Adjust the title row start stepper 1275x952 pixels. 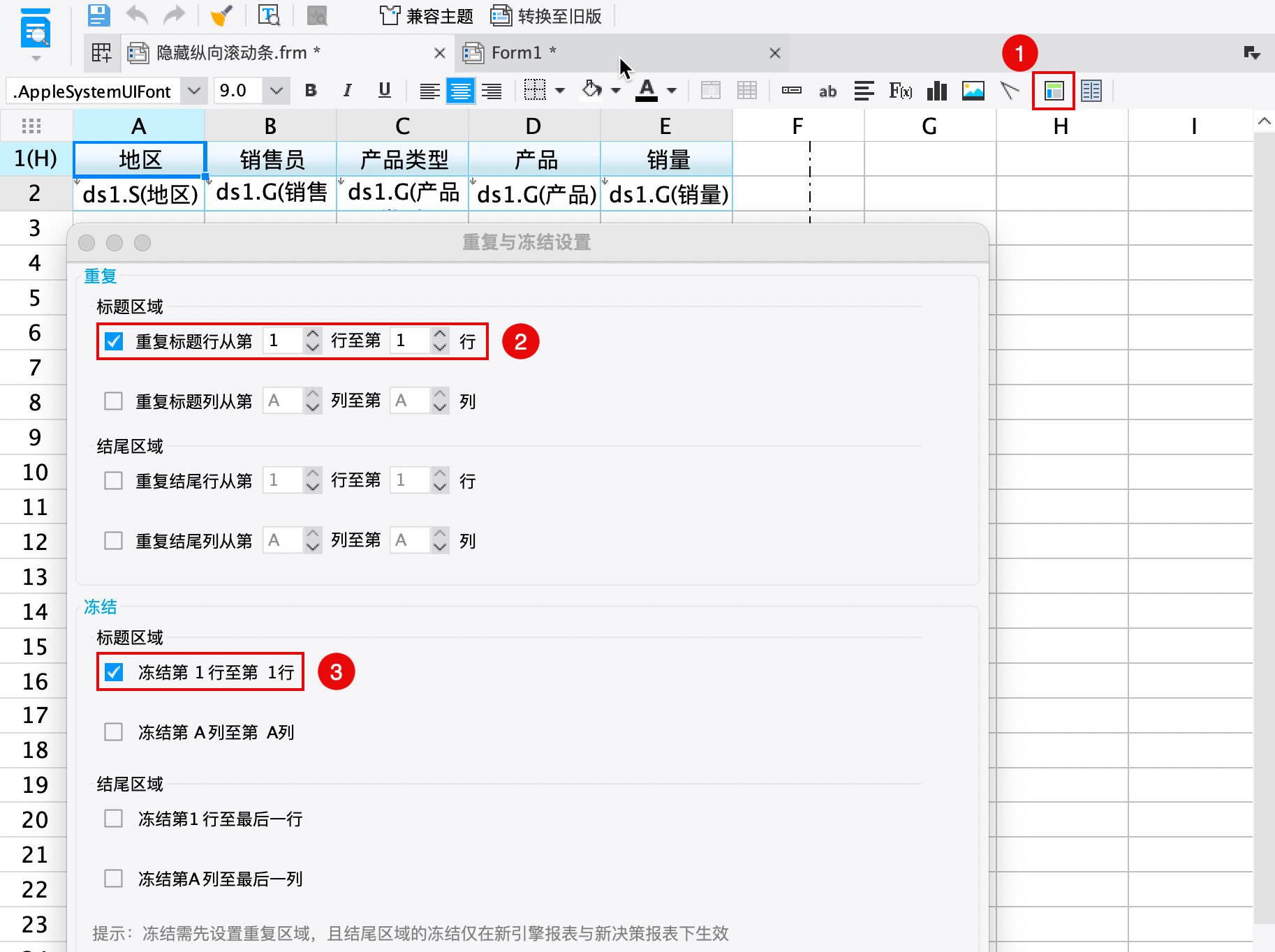point(313,341)
